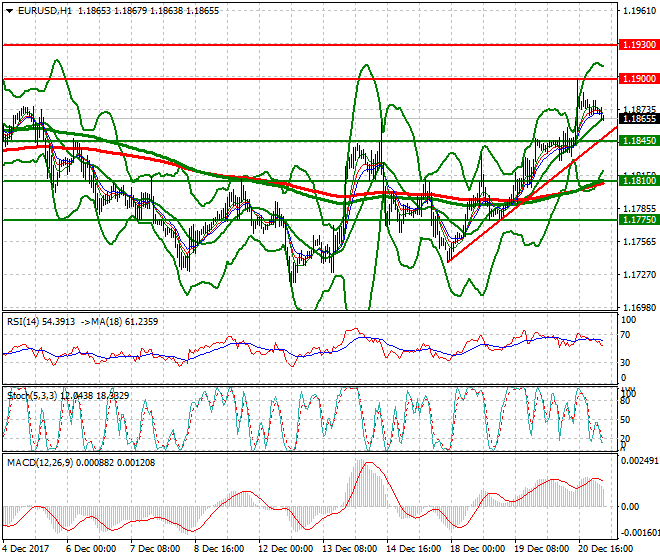Click the 1.19610 price scale value
The height and width of the screenshot is (560, 660).
click(639, 11)
